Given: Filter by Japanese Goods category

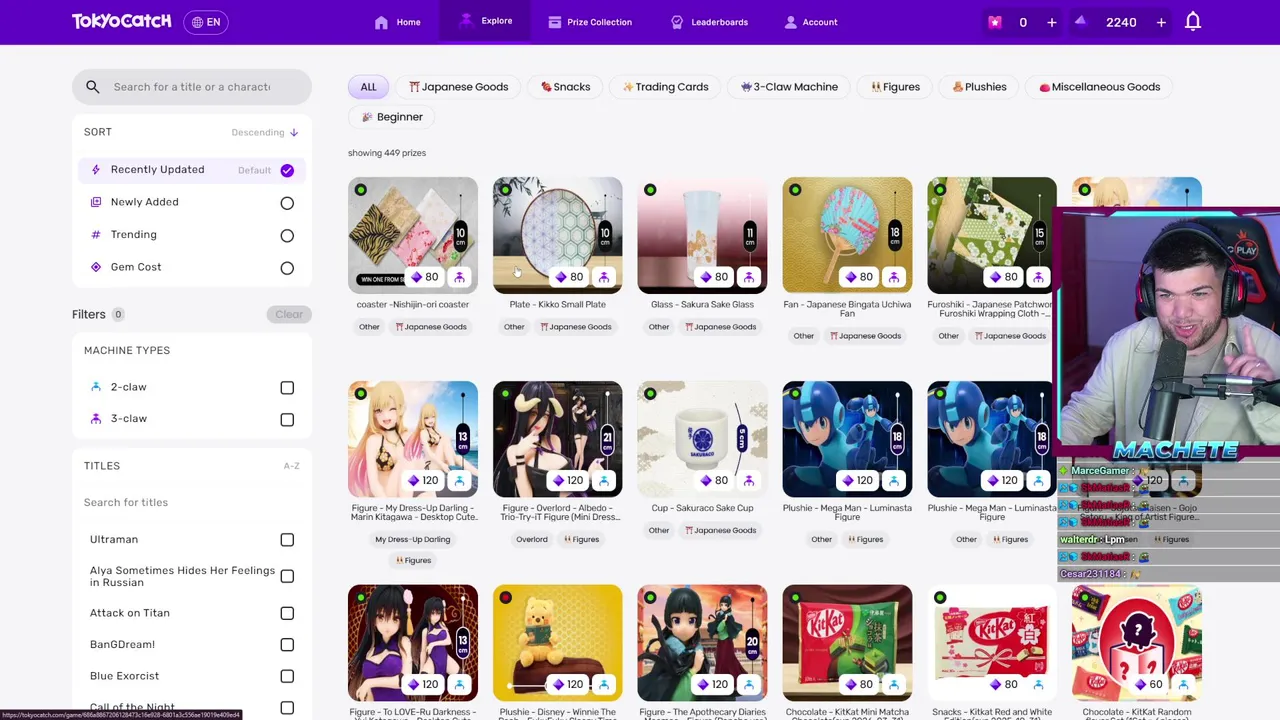Looking at the screenshot, I should tap(458, 87).
